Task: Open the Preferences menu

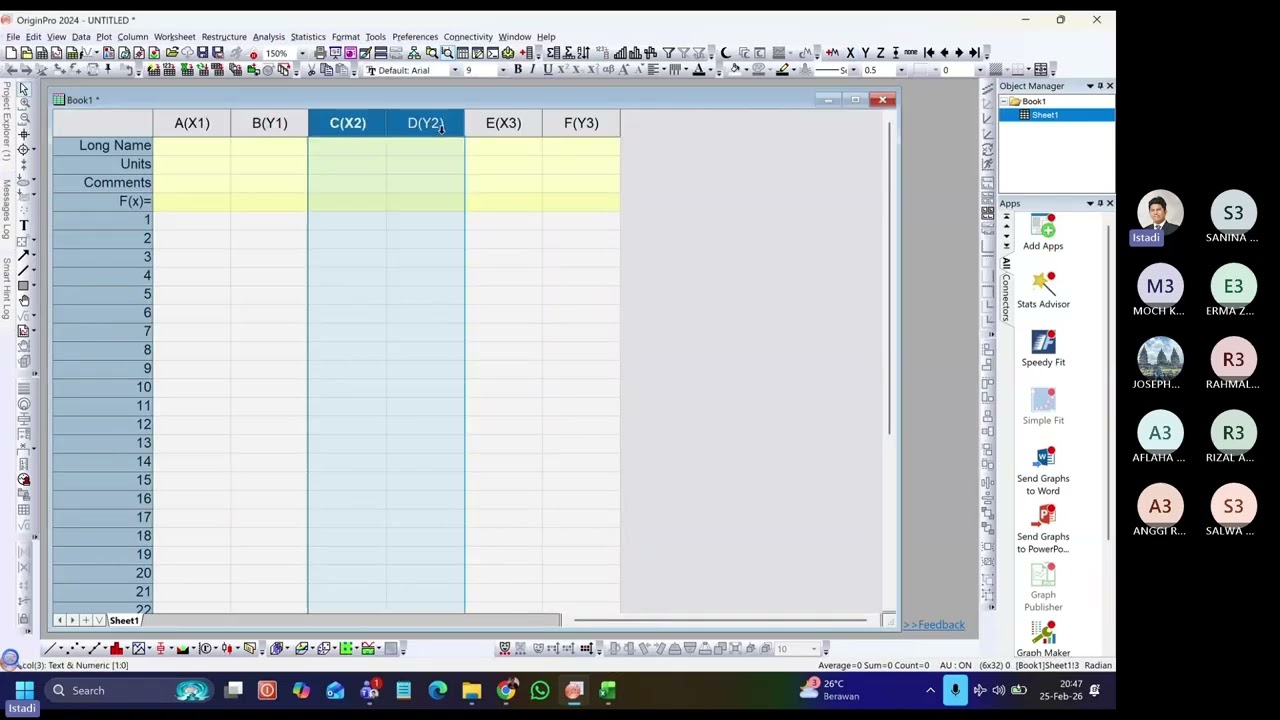Action: [x=415, y=37]
